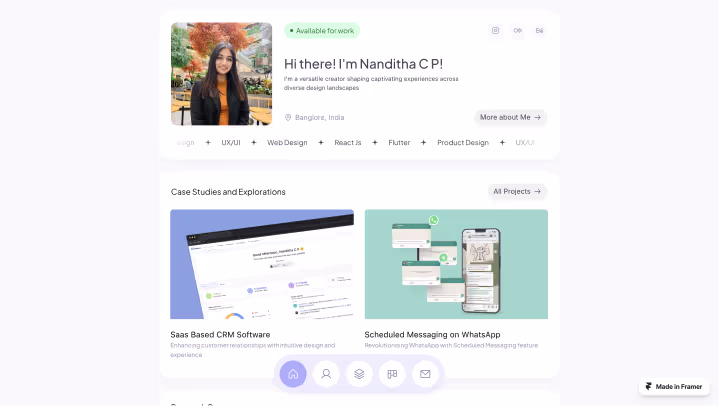Click the location pin beside Banglore, India
719x406 pixels.
pyautogui.click(x=288, y=117)
